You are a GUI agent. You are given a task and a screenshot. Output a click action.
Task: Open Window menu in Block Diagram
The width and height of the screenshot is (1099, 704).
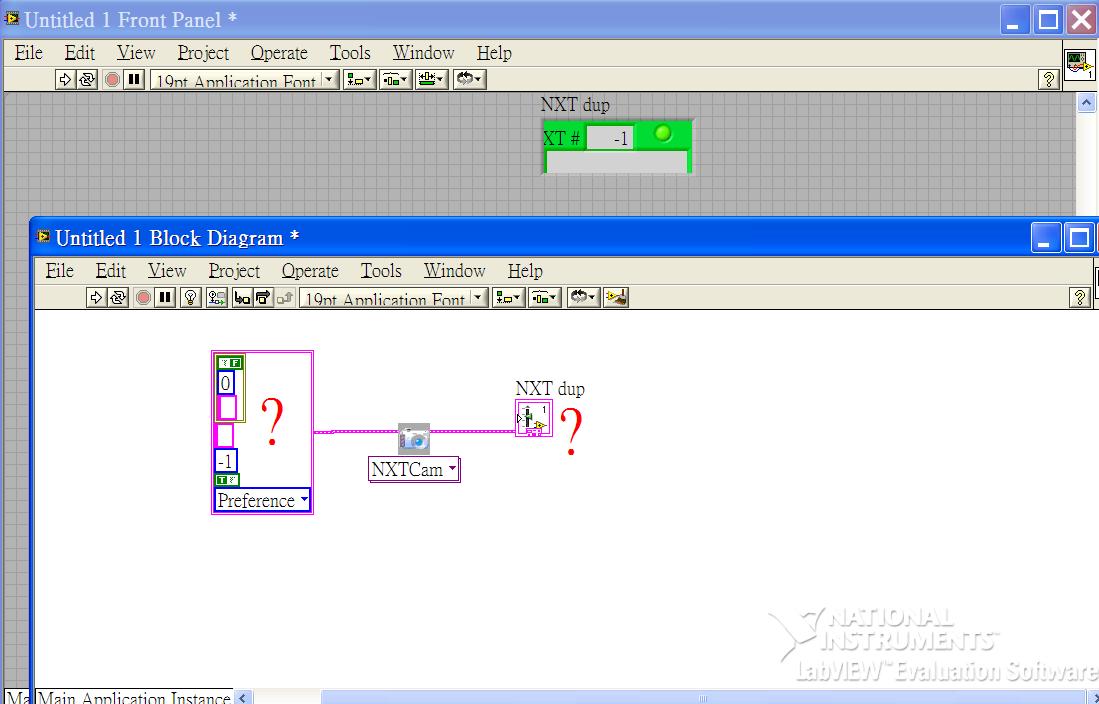[454, 271]
